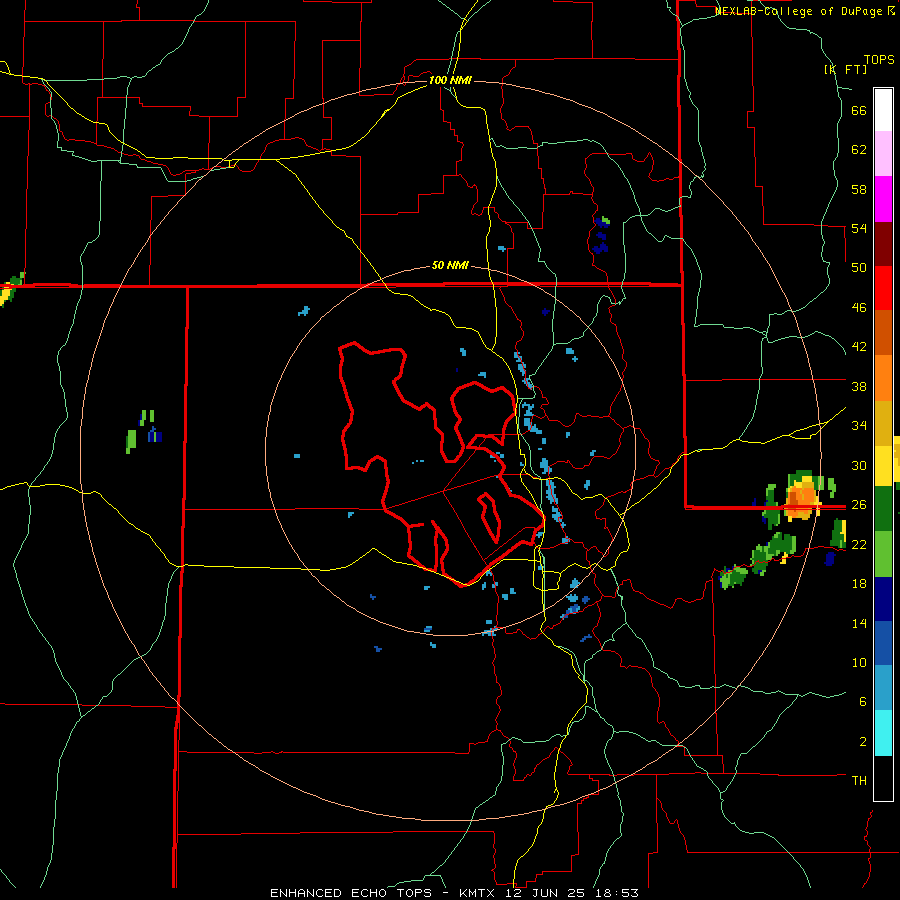Select the 50 NMI range ring label
The height and width of the screenshot is (900, 900).
pyautogui.click(x=450, y=265)
